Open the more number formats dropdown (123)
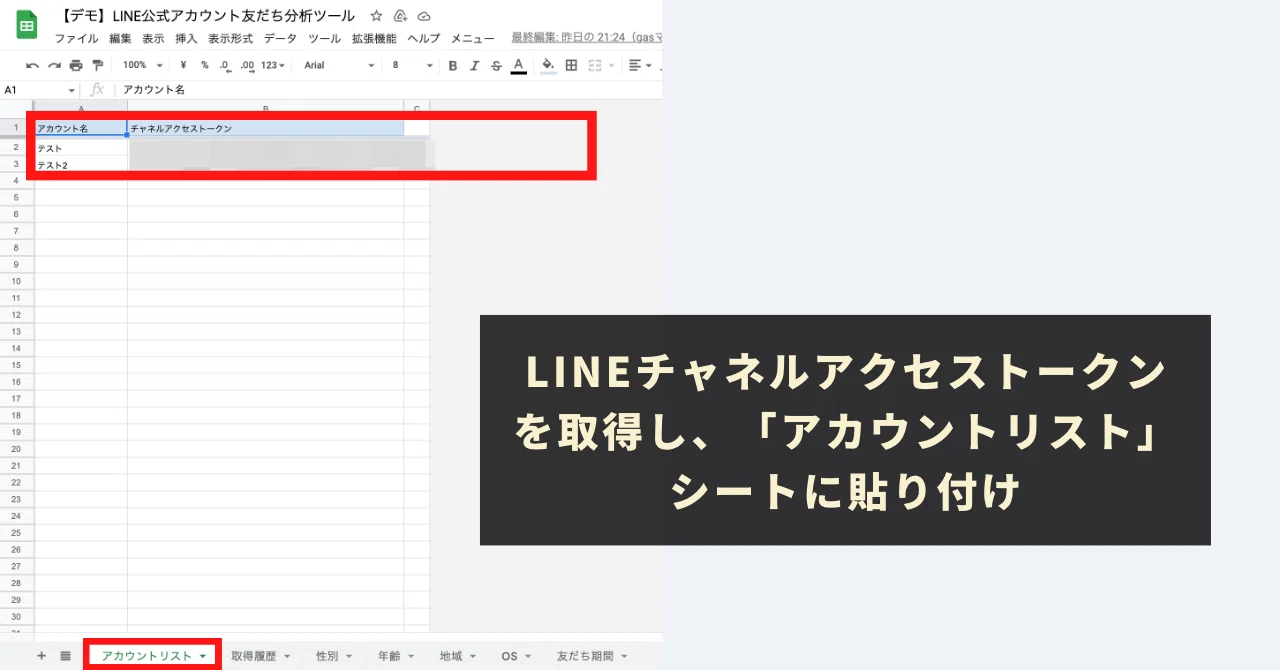1280x670 pixels. click(273, 65)
